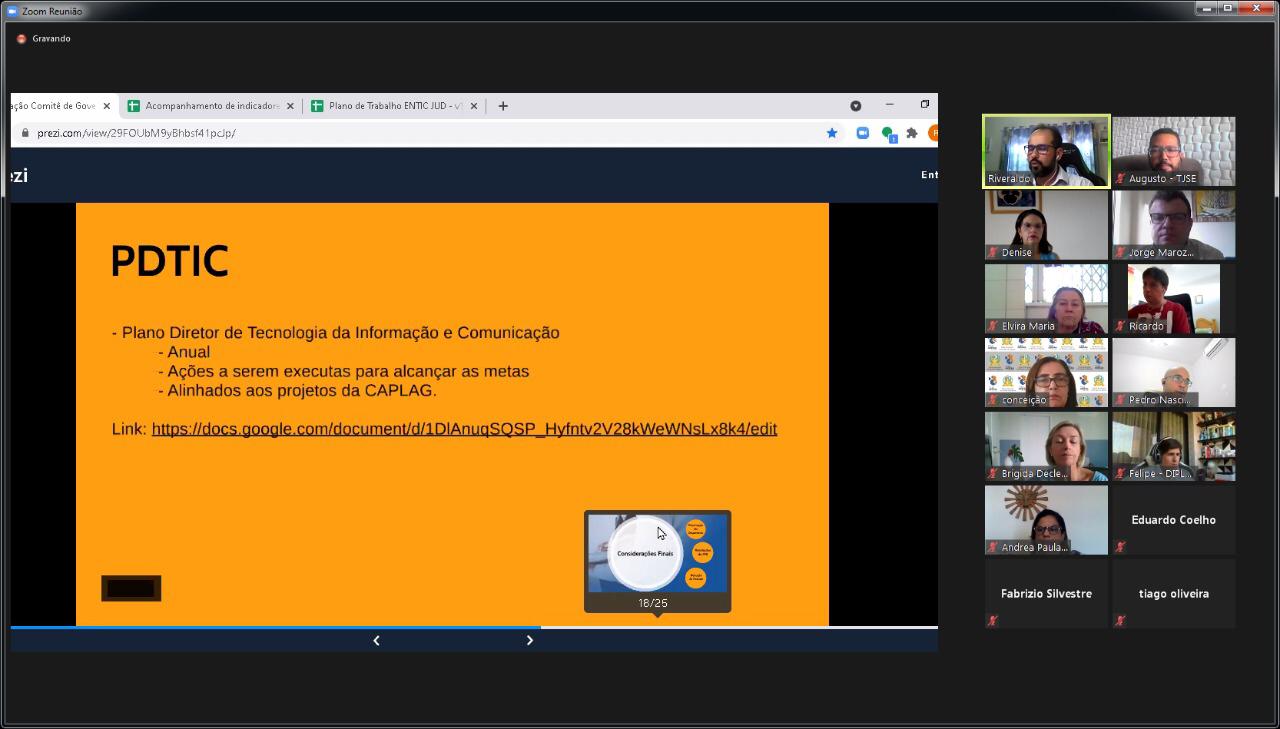The width and height of the screenshot is (1280, 729).
Task: Go to the previous Prezi slide
Action: pyautogui.click(x=376, y=640)
